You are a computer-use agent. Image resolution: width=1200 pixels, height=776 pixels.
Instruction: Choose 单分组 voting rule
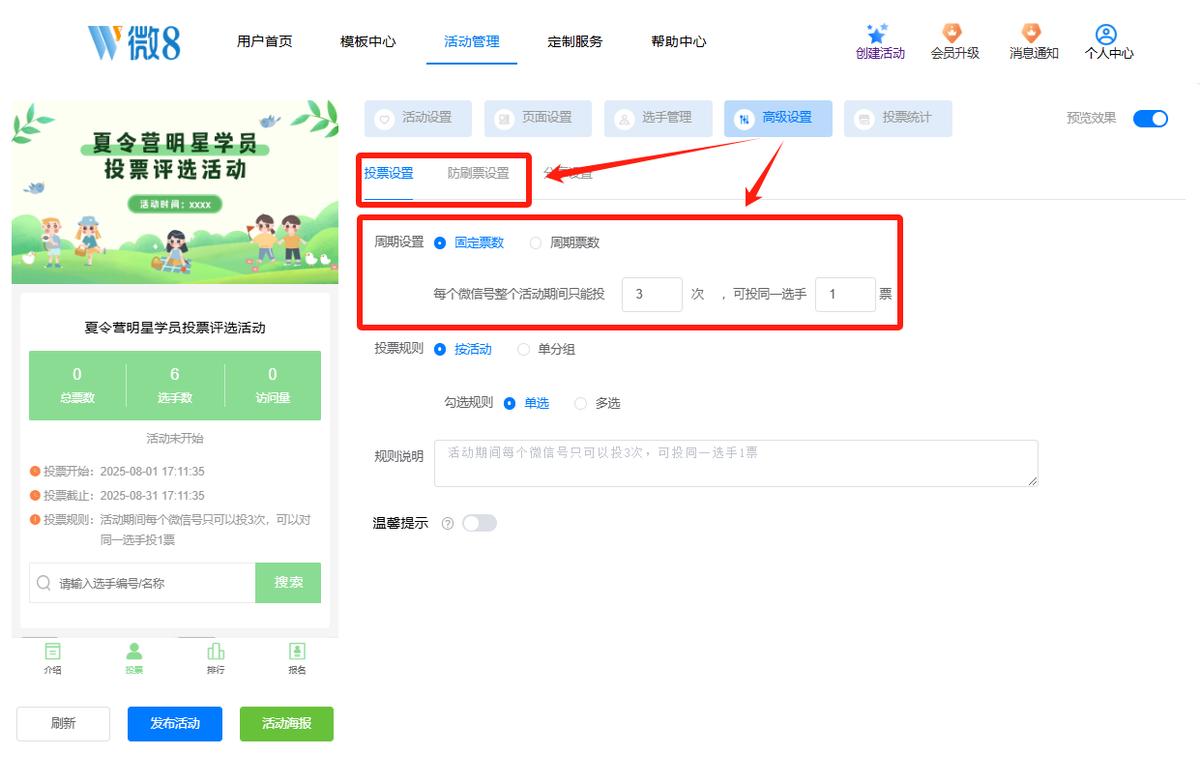[x=546, y=349]
